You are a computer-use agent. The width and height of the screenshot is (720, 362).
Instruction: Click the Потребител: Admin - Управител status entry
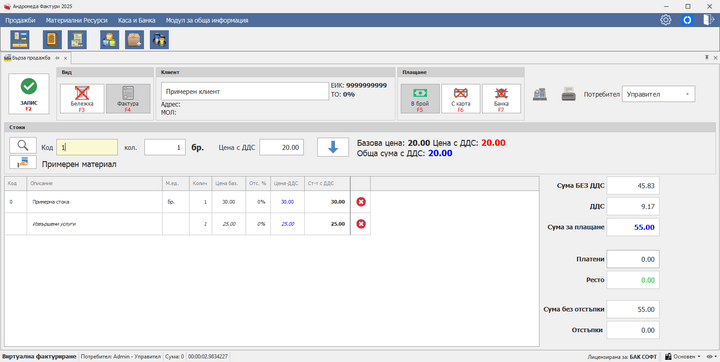pos(121,356)
